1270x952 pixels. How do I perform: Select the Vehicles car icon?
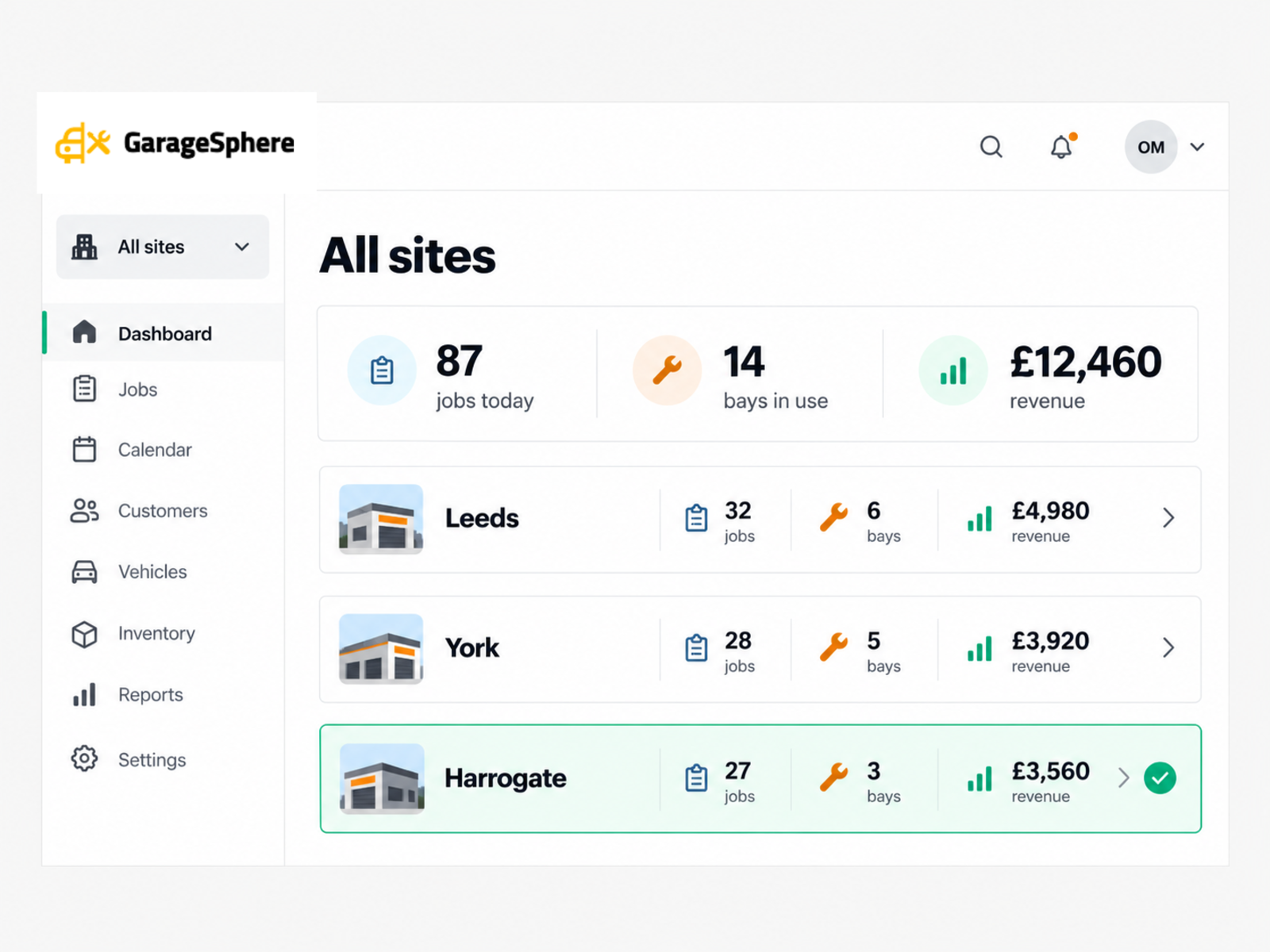pyautogui.click(x=84, y=572)
